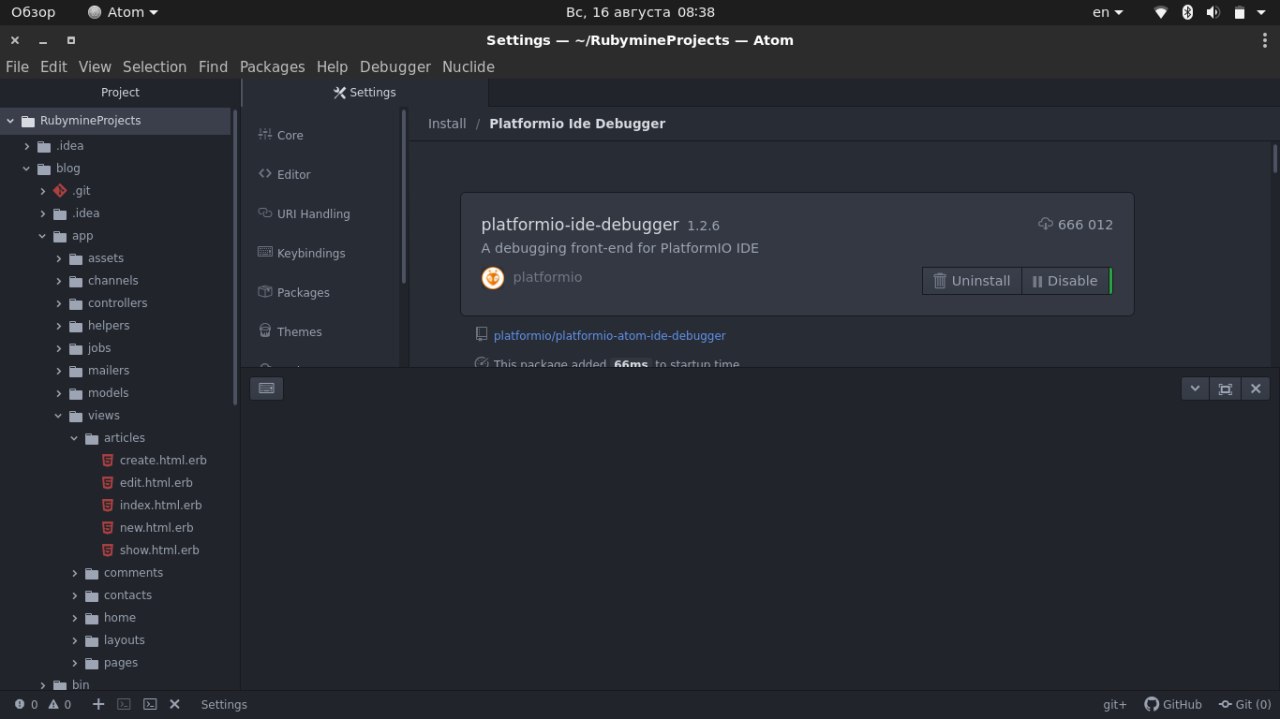The height and width of the screenshot is (719, 1280).
Task: Click the repository book icon beside platformio link
Action: pos(481,335)
